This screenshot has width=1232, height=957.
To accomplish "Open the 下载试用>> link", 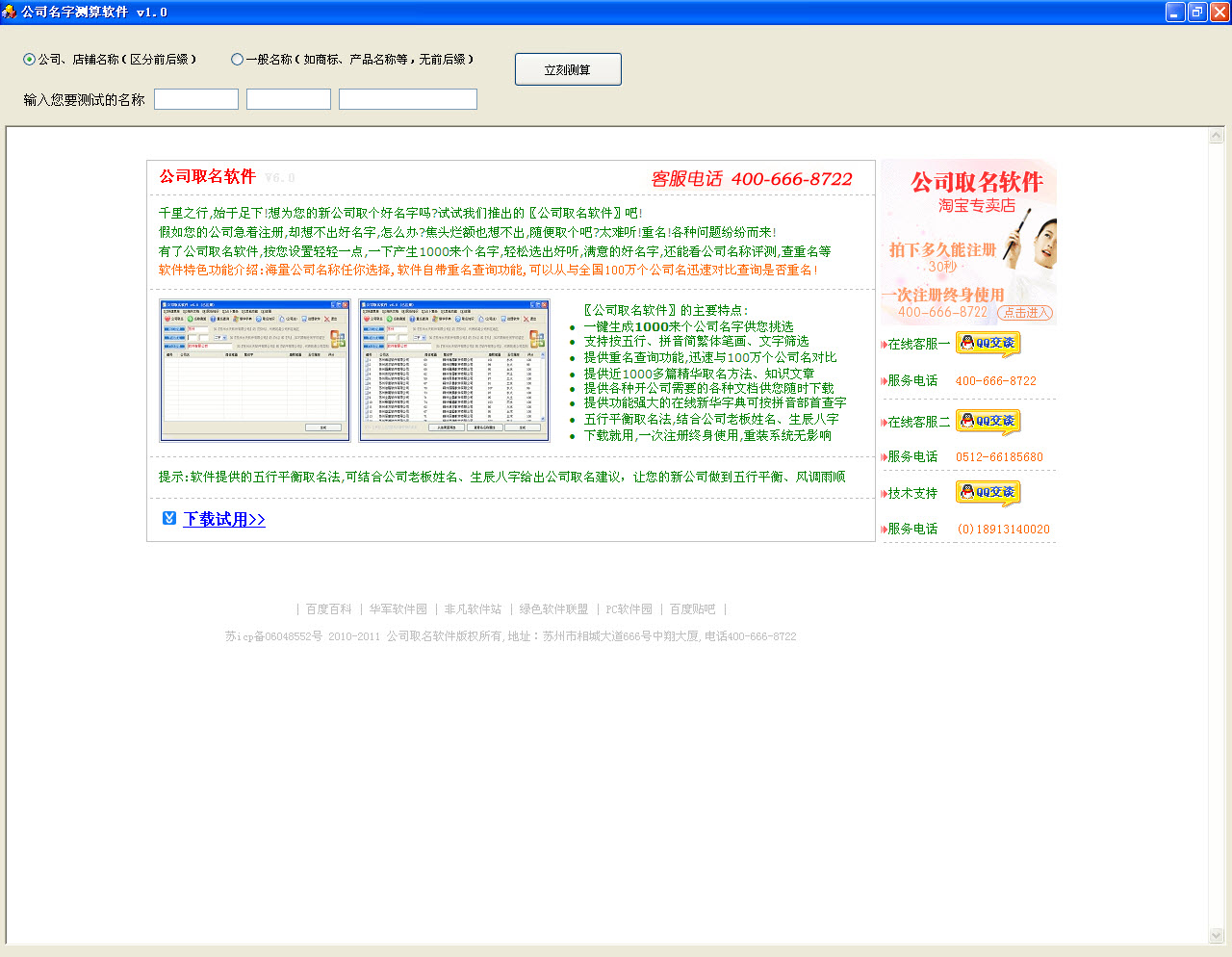I will pos(222,519).
